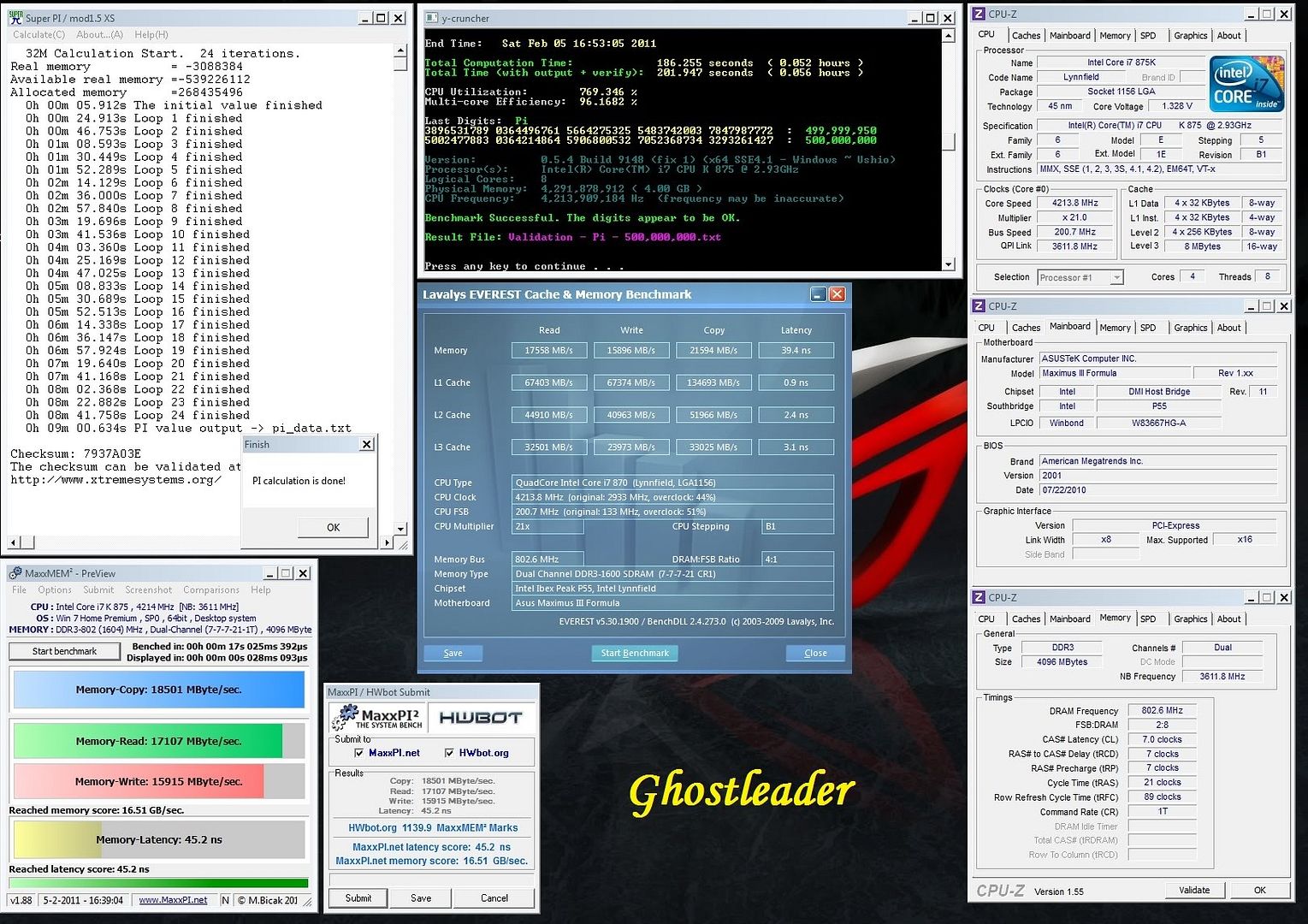Click EVEREST Memory Read 17558 MB/s field
Screen dimensions: 1308x924
click(549, 350)
